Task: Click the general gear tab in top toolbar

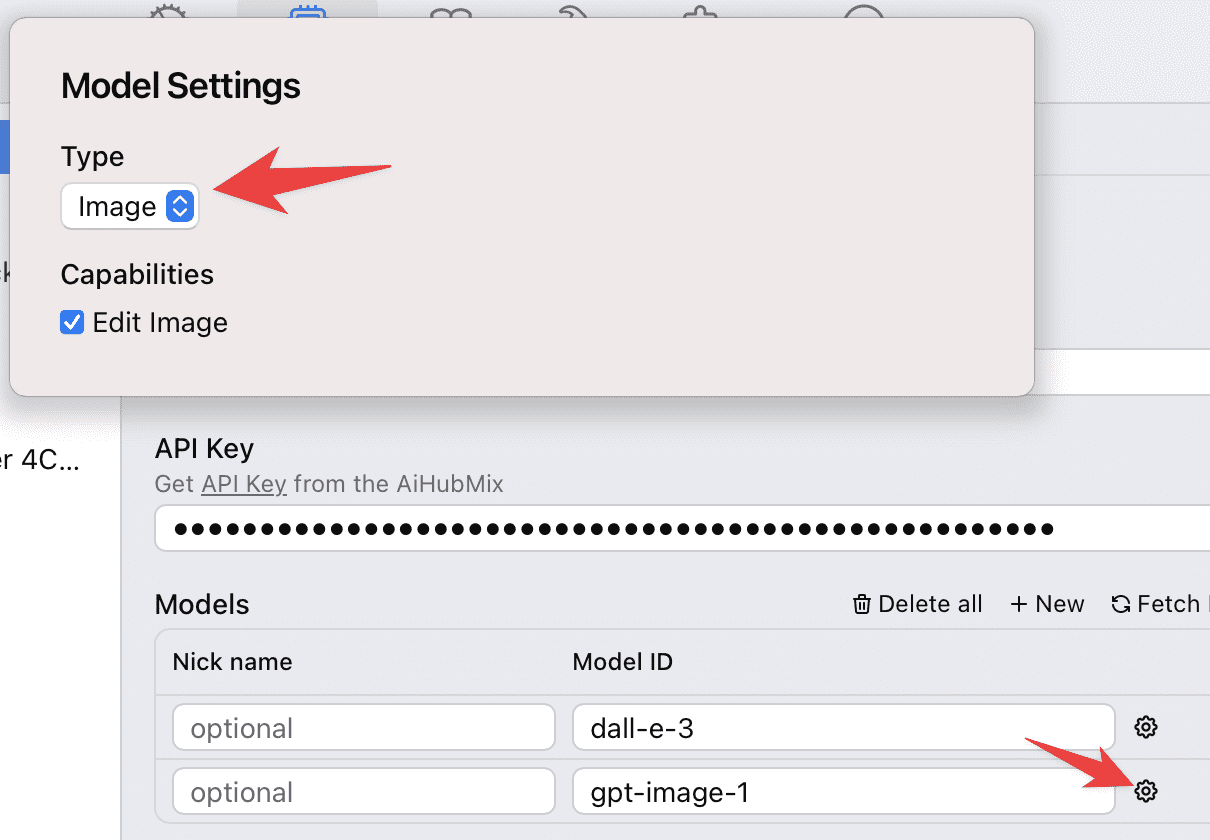Action: 167,10
